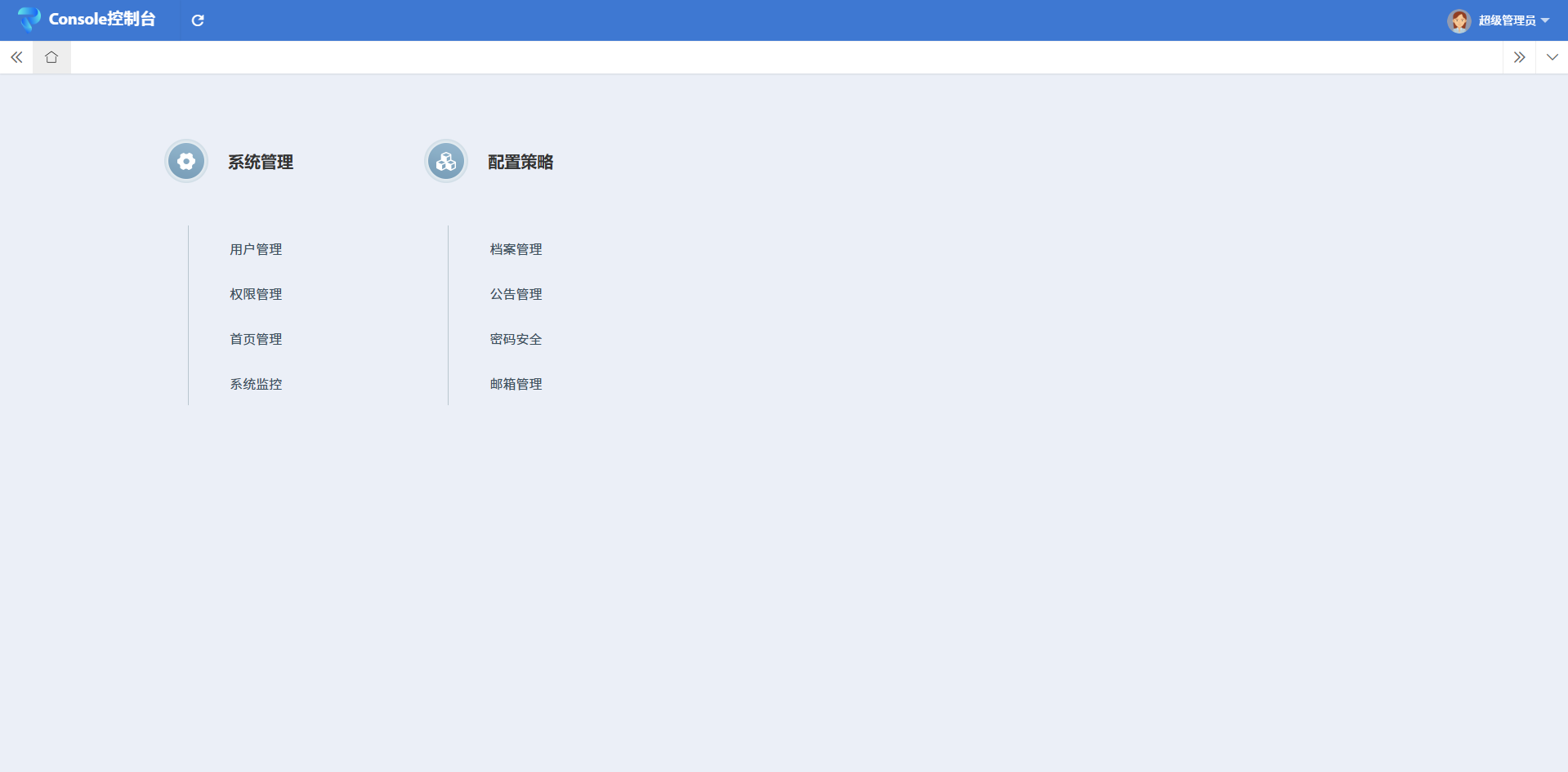Open 档案管理 page

516,249
